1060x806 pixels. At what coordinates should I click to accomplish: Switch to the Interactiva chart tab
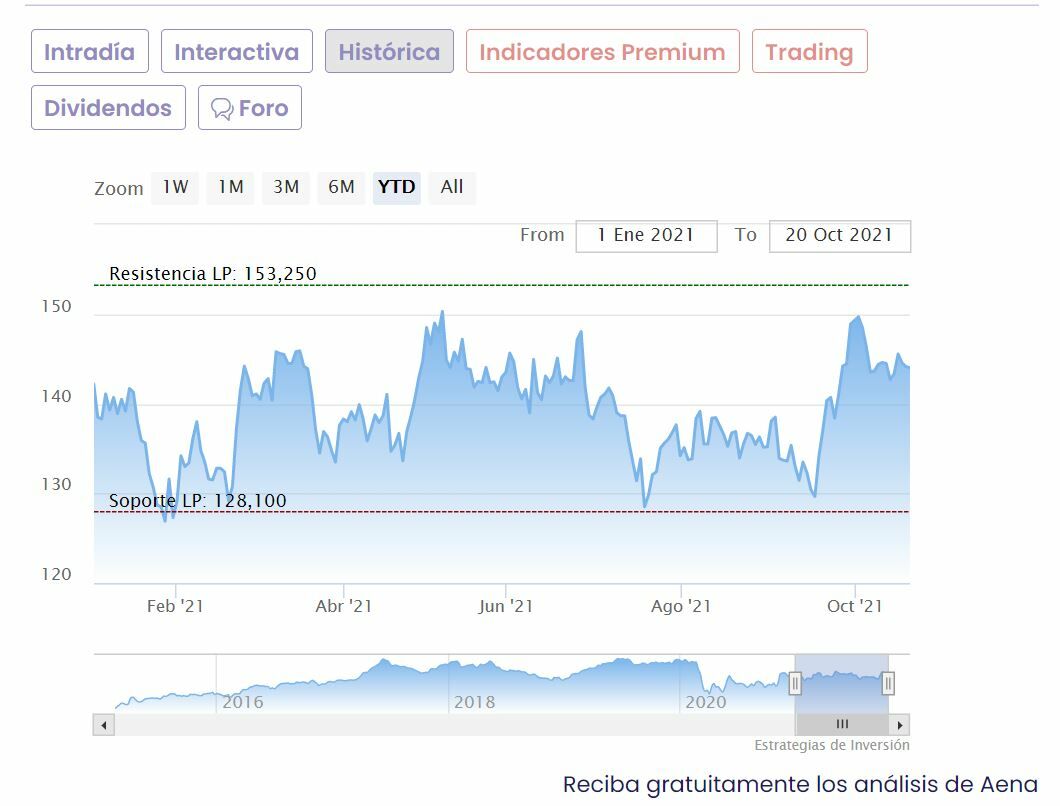coord(237,52)
